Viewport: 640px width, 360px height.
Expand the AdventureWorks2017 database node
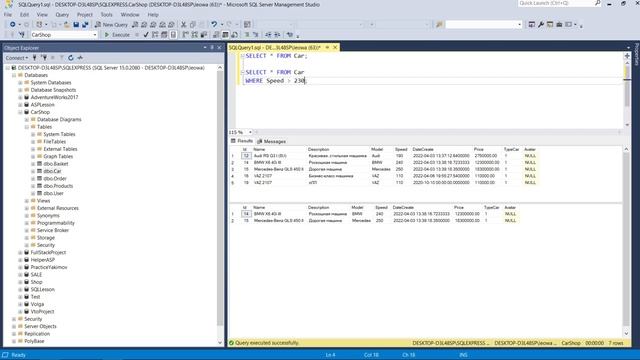20,97
